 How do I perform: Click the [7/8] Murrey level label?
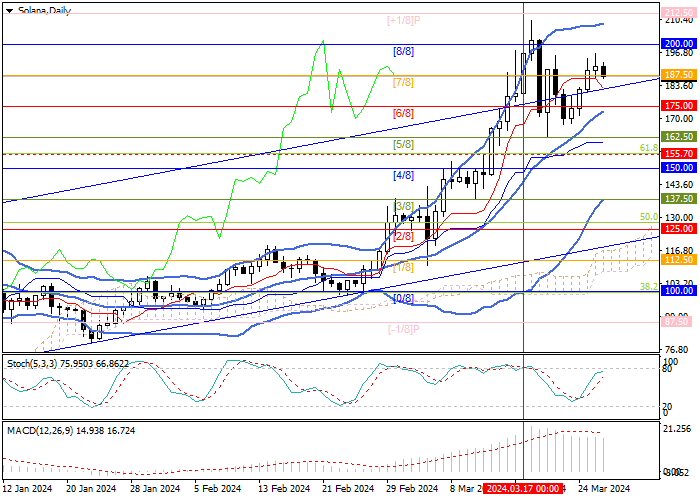403,82
